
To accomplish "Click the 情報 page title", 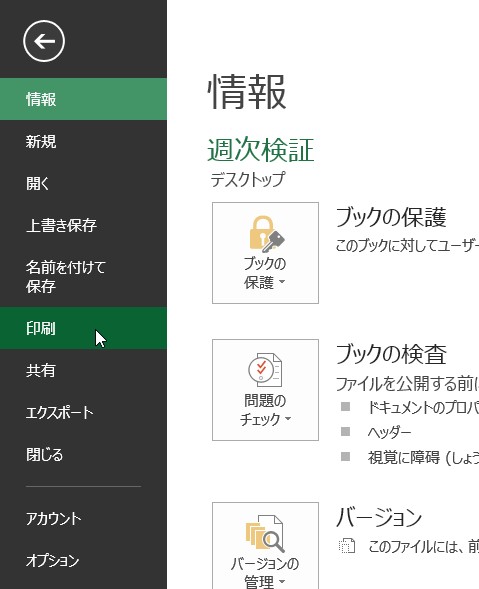I will pyautogui.click(x=247, y=92).
